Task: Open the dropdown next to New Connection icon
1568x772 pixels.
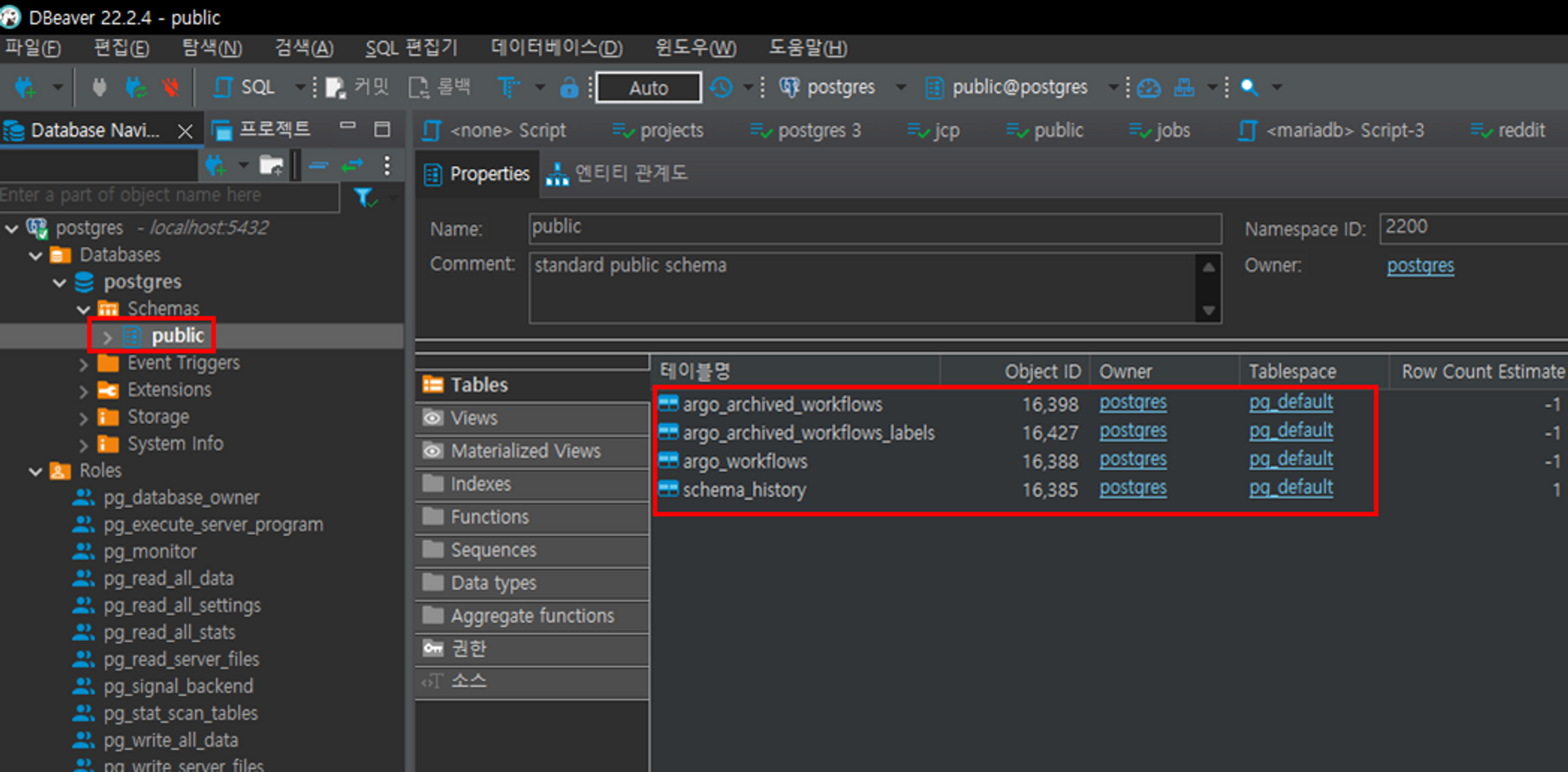Action: (x=57, y=87)
